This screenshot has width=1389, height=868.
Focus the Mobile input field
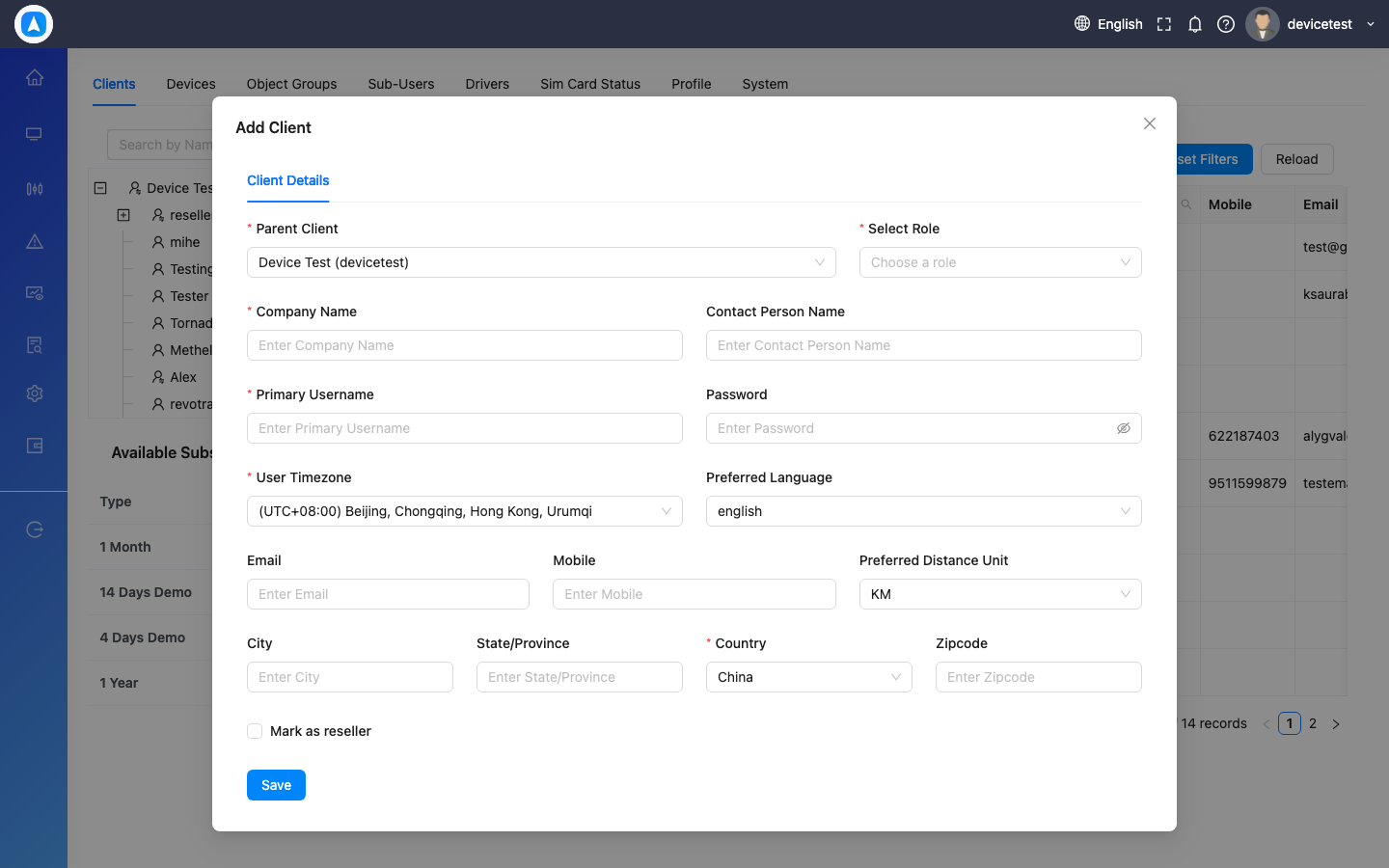(694, 594)
